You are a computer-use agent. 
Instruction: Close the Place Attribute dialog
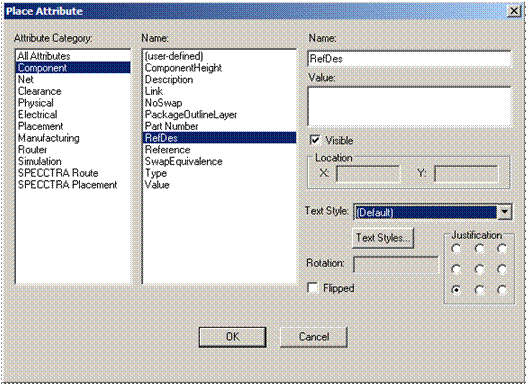click(x=514, y=11)
